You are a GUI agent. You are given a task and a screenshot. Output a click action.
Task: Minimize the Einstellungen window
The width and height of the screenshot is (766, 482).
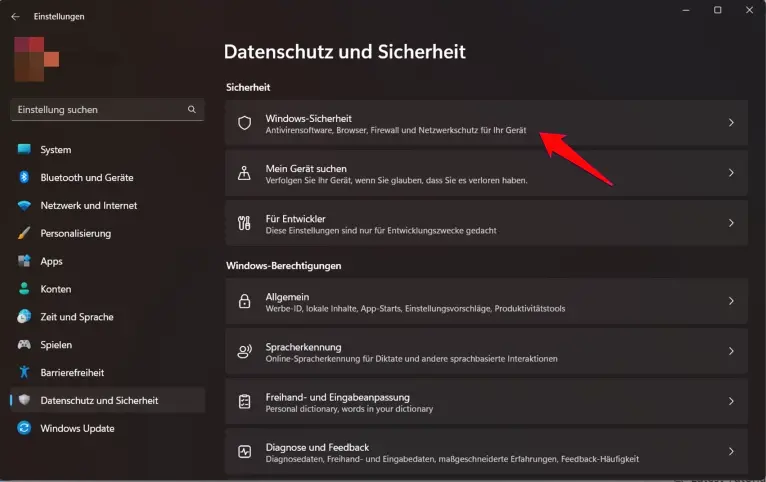click(686, 10)
